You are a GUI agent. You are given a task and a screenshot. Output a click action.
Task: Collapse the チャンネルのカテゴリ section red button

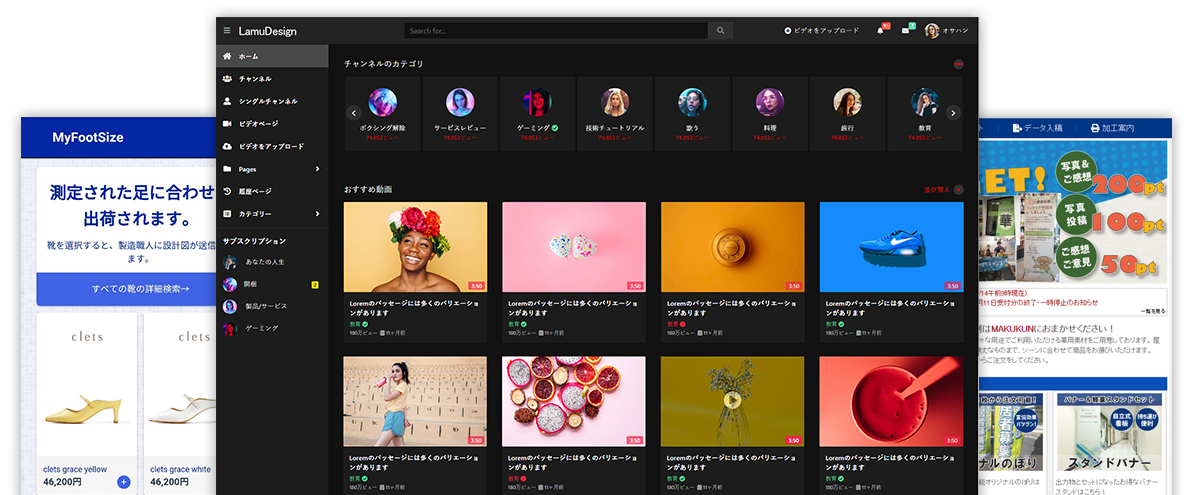[x=958, y=64]
